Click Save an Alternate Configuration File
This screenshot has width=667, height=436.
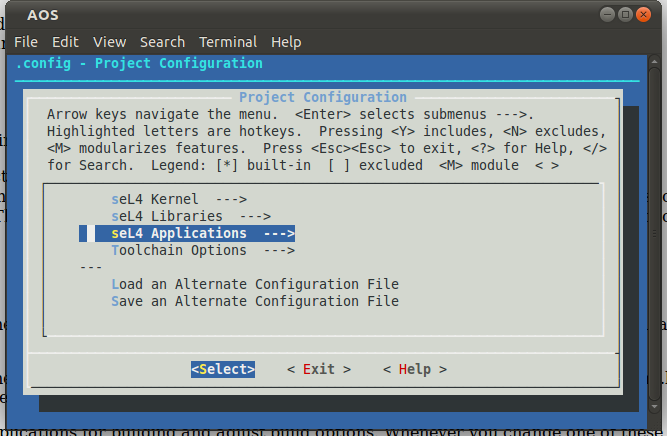click(x=255, y=301)
